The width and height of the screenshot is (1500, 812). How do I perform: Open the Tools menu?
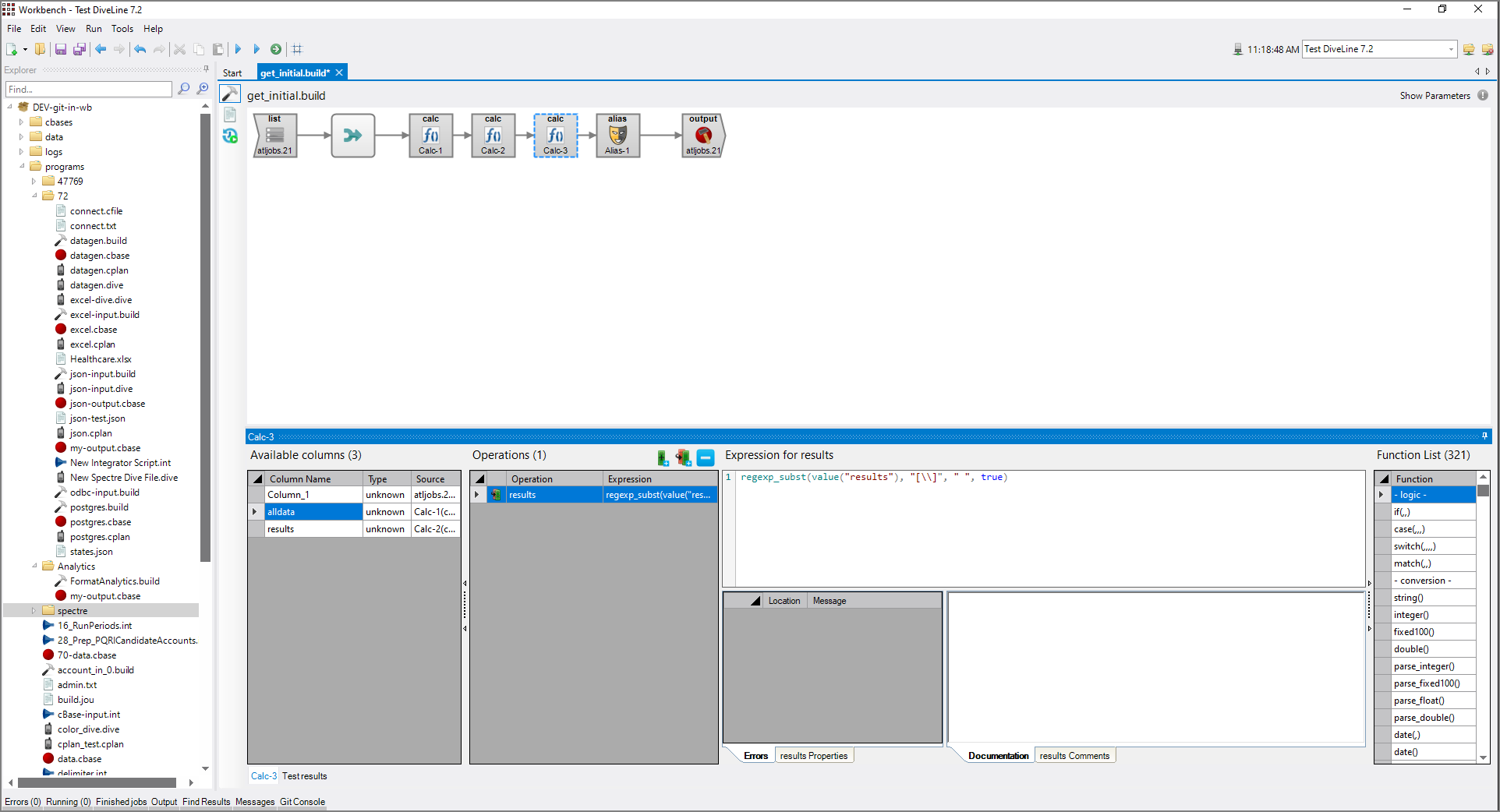(x=122, y=29)
